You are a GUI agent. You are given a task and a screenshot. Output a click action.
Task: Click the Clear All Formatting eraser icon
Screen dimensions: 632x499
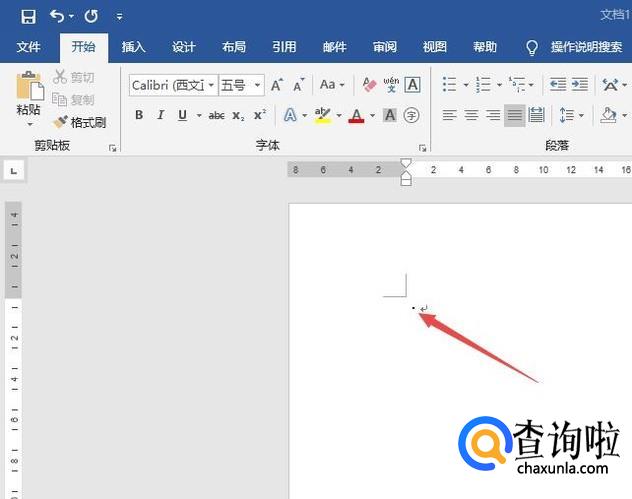pos(369,85)
